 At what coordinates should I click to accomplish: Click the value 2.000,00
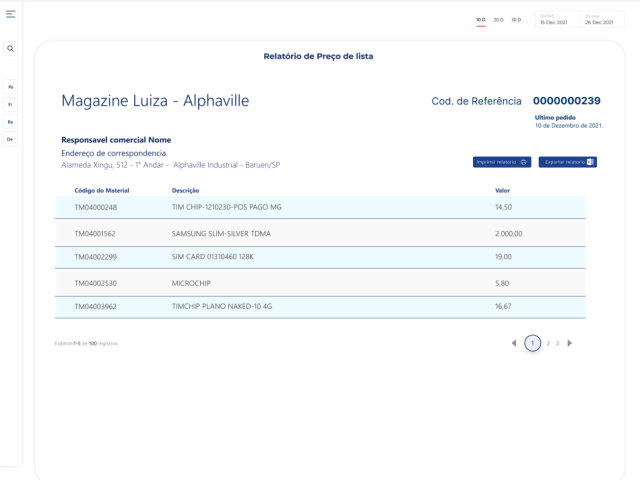click(x=509, y=234)
